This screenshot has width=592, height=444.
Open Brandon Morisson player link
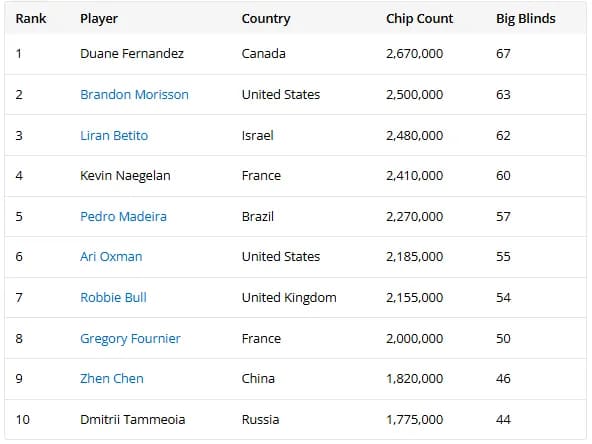pos(134,94)
